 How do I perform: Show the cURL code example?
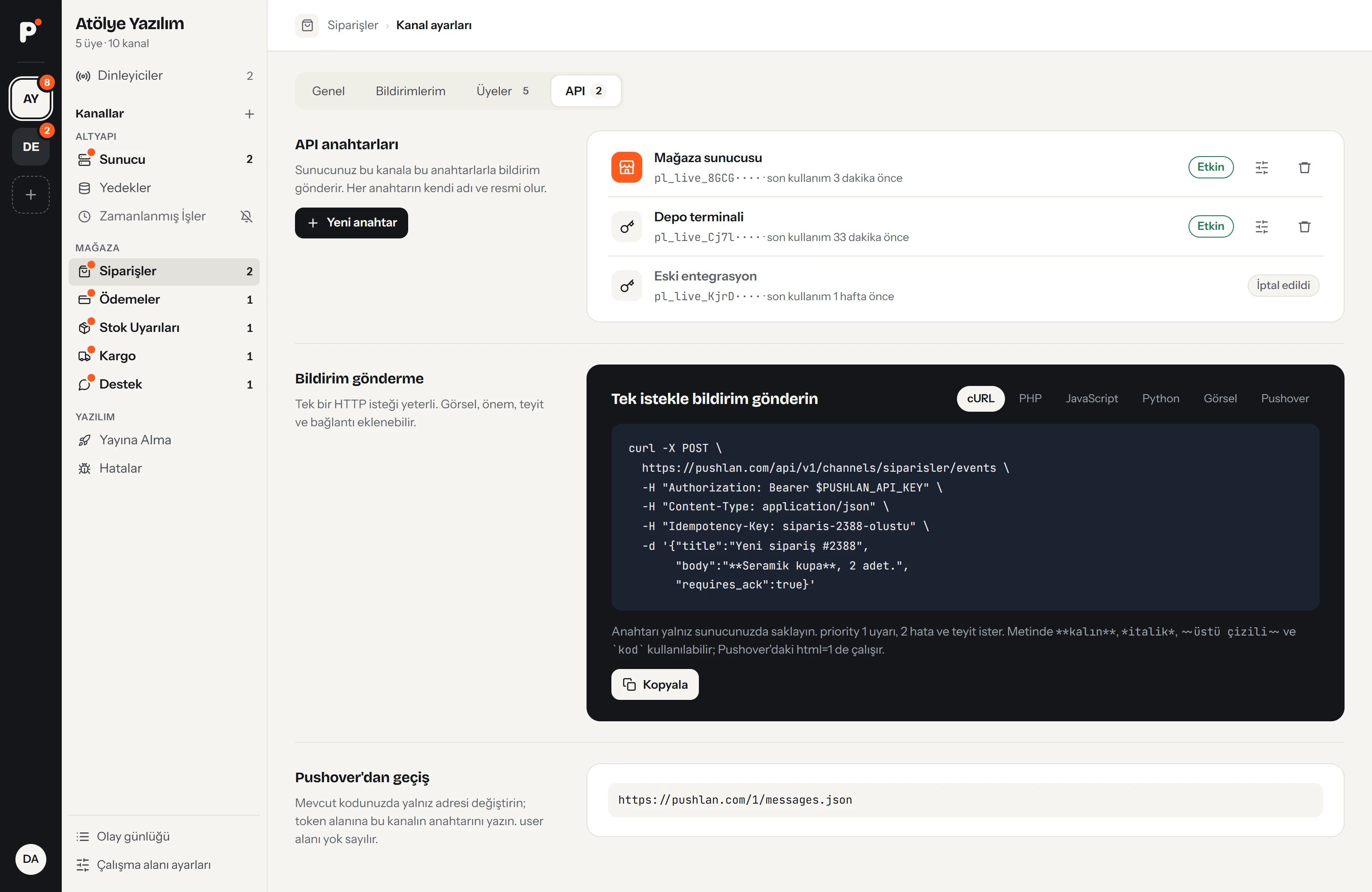click(x=980, y=398)
